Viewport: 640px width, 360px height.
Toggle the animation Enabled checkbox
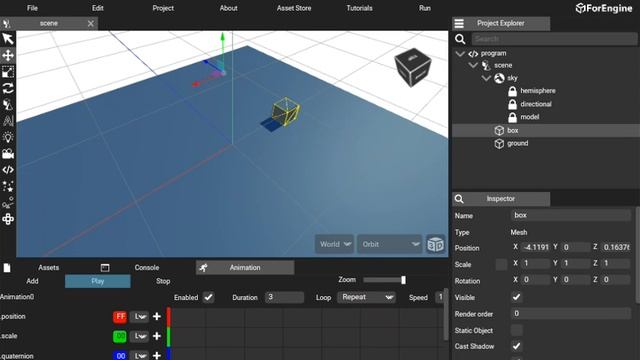(x=208, y=297)
